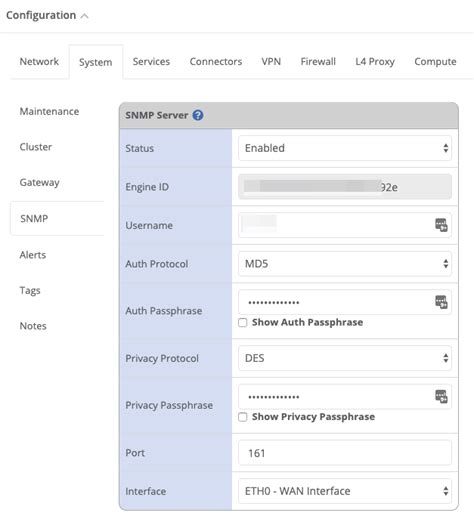Click the key icon in Auth Passphrase field
The width and height of the screenshot is (474, 519).
click(441, 302)
